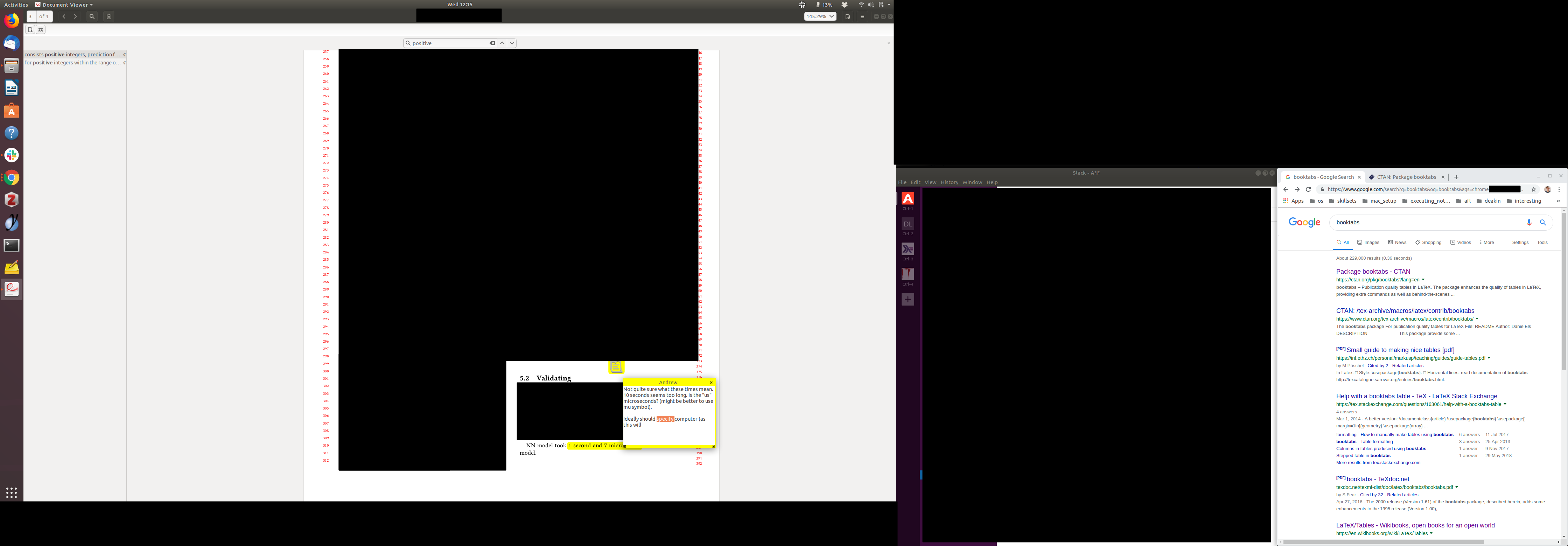This screenshot has width=1568, height=546.
Task: Clear the 'positive' search text
Action: [492, 43]
